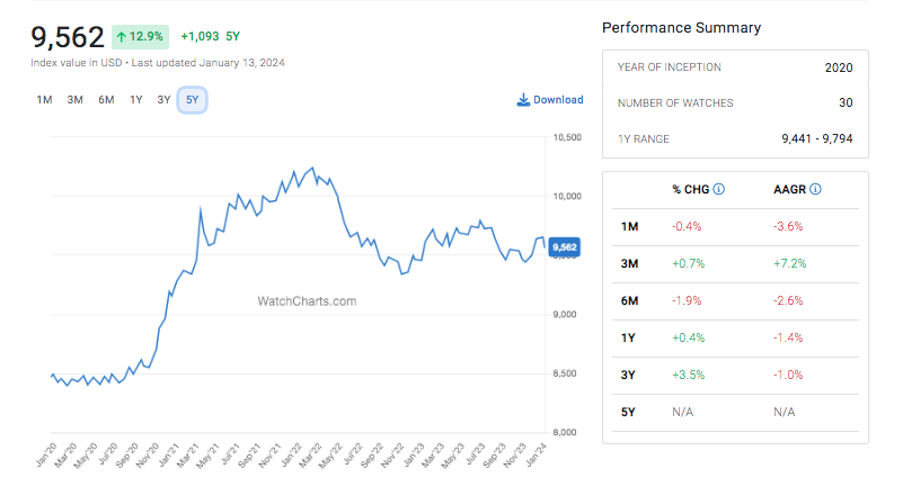Select the highlighted 5Y range tab
This screenshot has height=478, width=904.
[x=192, y=100]
